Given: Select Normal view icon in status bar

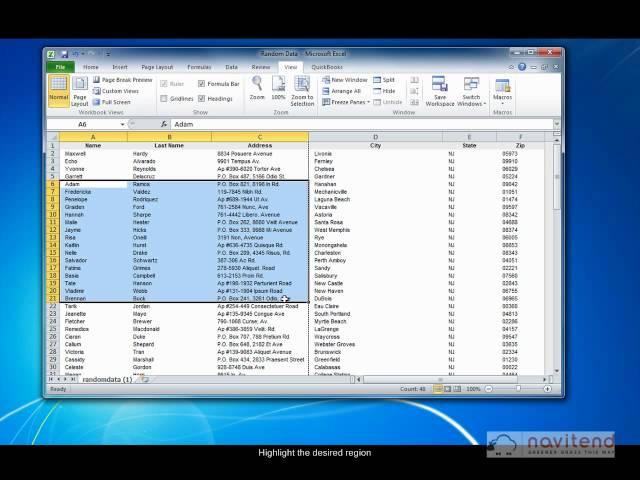Looking at the screenshot, I should (438, 389).
